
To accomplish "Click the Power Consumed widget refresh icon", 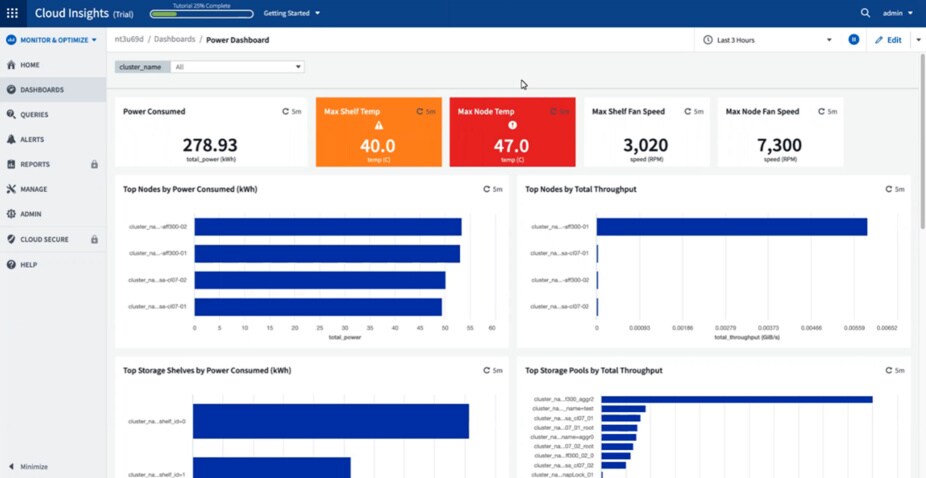I will [x=286, y=112].
